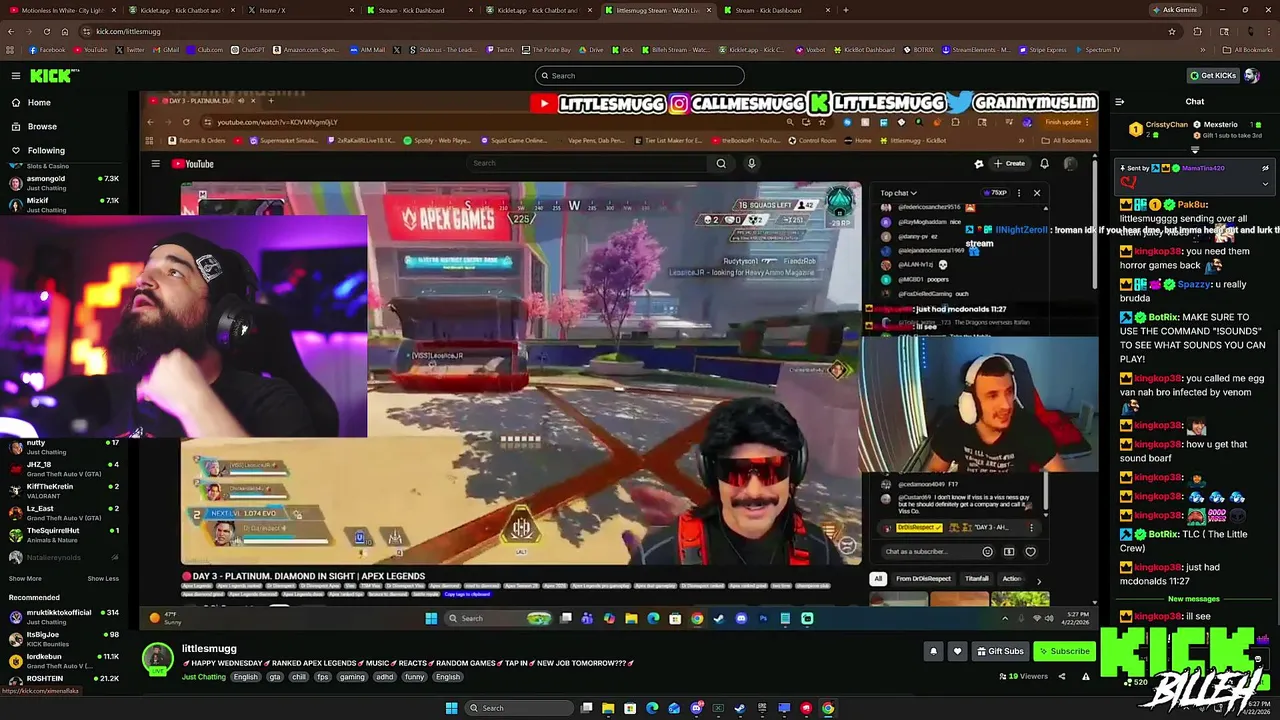Click the Ask Gemini button
The width and height of the screenshot is (1280, 720).
(1175, 10)
